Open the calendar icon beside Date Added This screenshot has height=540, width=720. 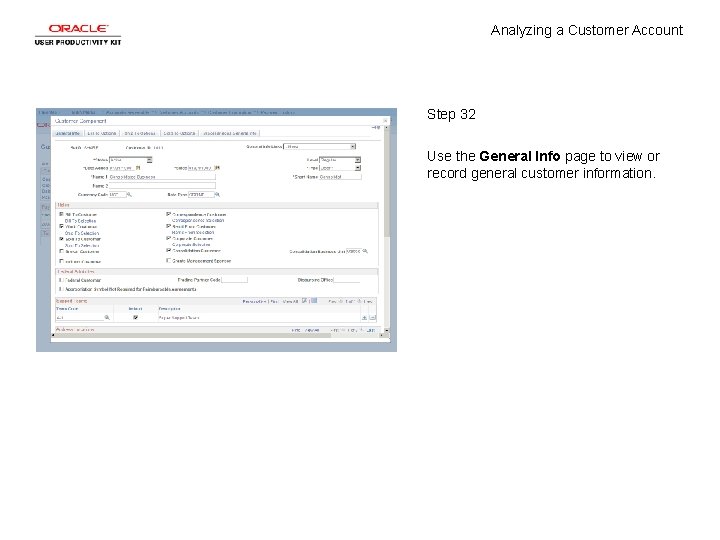coord(138,168)
